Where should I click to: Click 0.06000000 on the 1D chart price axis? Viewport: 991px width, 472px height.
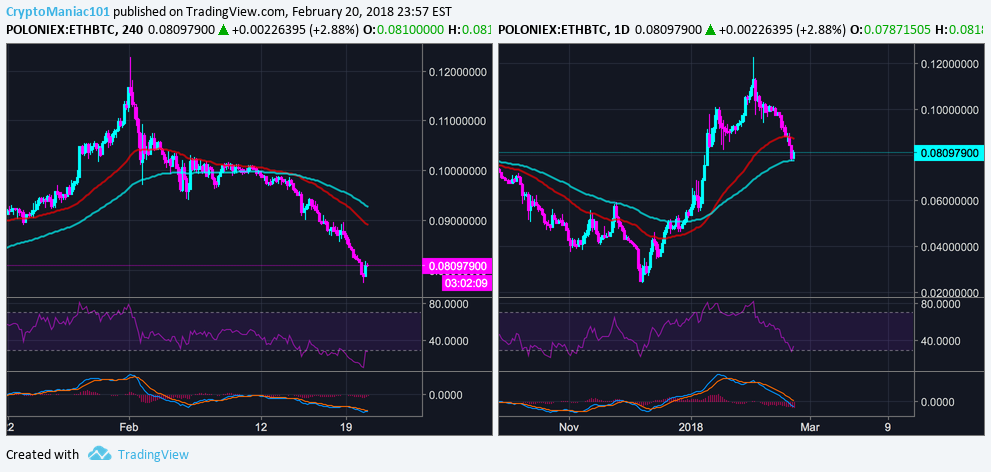pos(950,202)
